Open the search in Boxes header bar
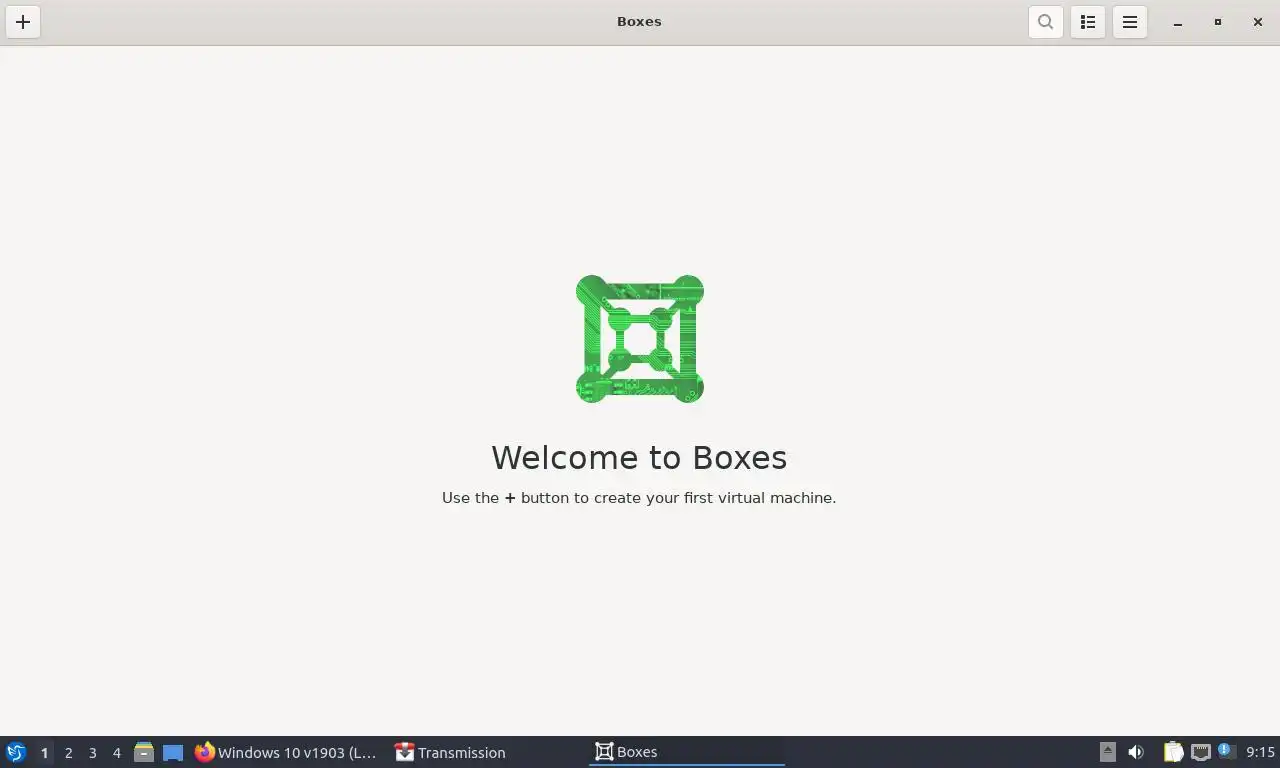Viewport: 1280px width, 768px height. coord(1045,22)
